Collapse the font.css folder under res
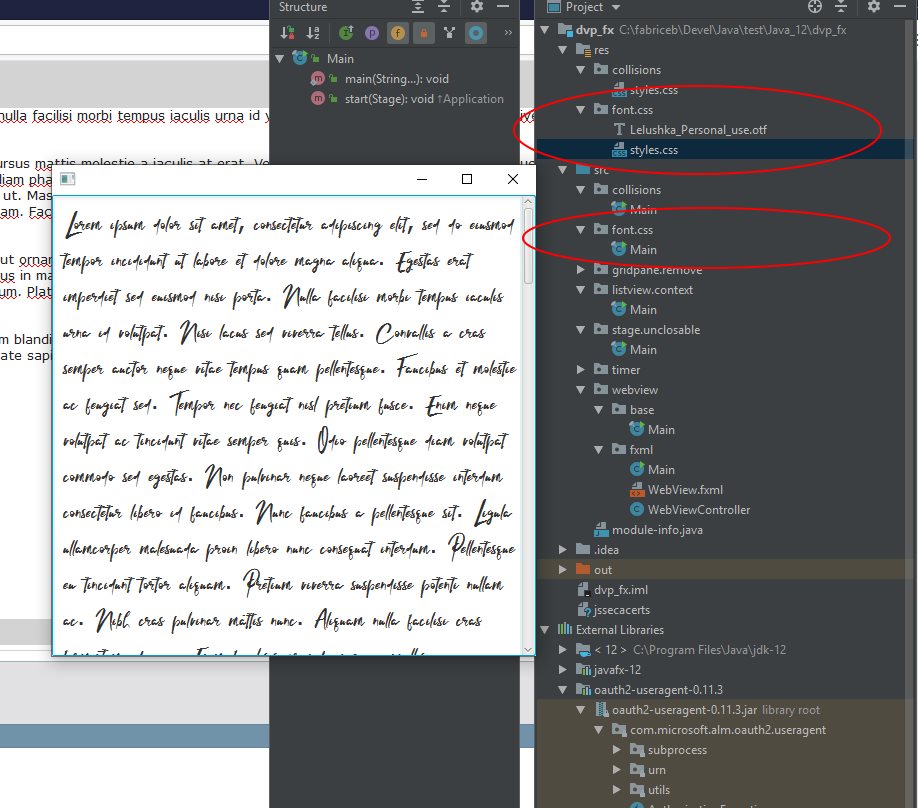 click(x=581, y=109)
